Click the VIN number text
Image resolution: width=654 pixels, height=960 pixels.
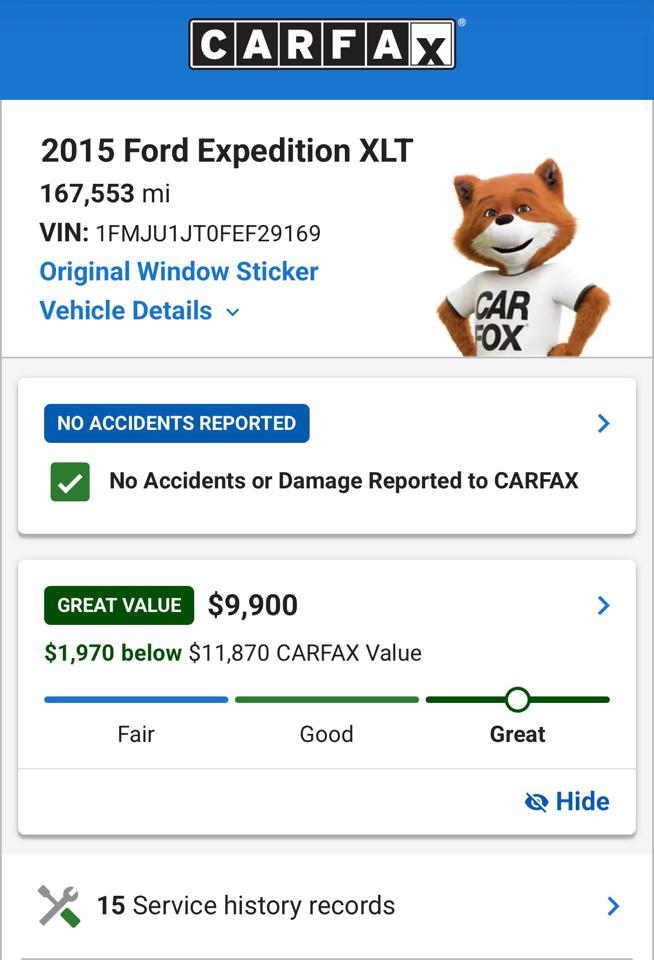(x=208, y=234)
